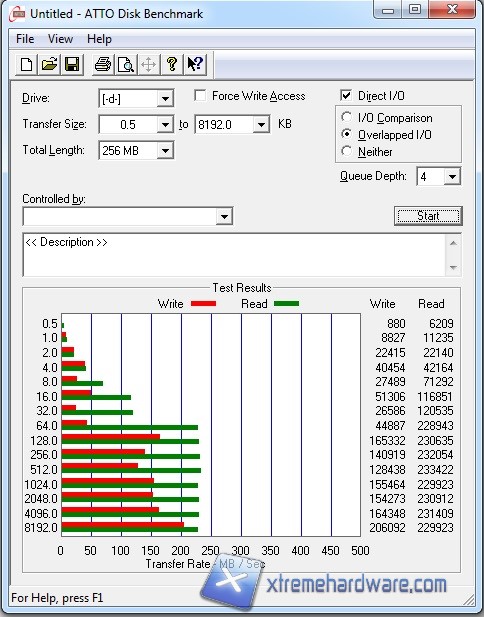The image size is (484, 617).
Task: Click the four-arrow move toolbar icon
Action: click(x=148, y=64)
